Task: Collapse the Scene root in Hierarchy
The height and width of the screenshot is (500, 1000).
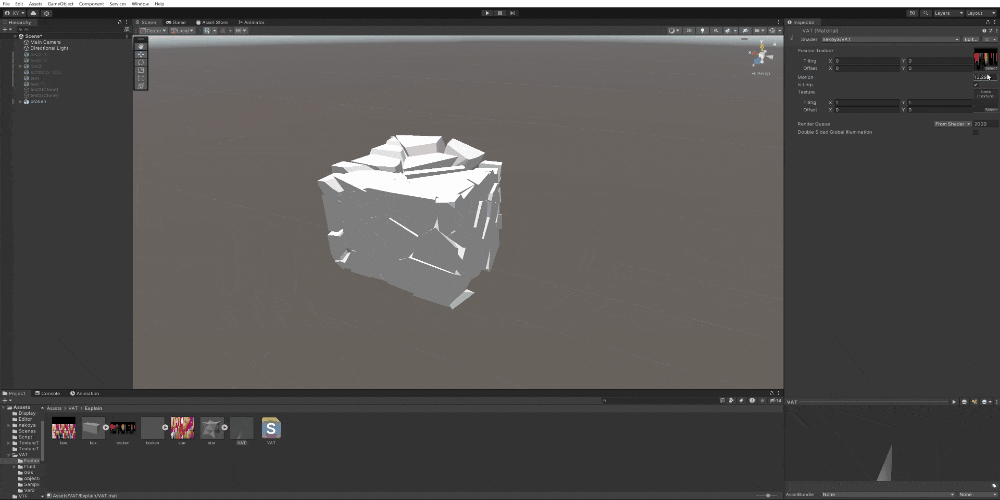Action: point(16,36)
